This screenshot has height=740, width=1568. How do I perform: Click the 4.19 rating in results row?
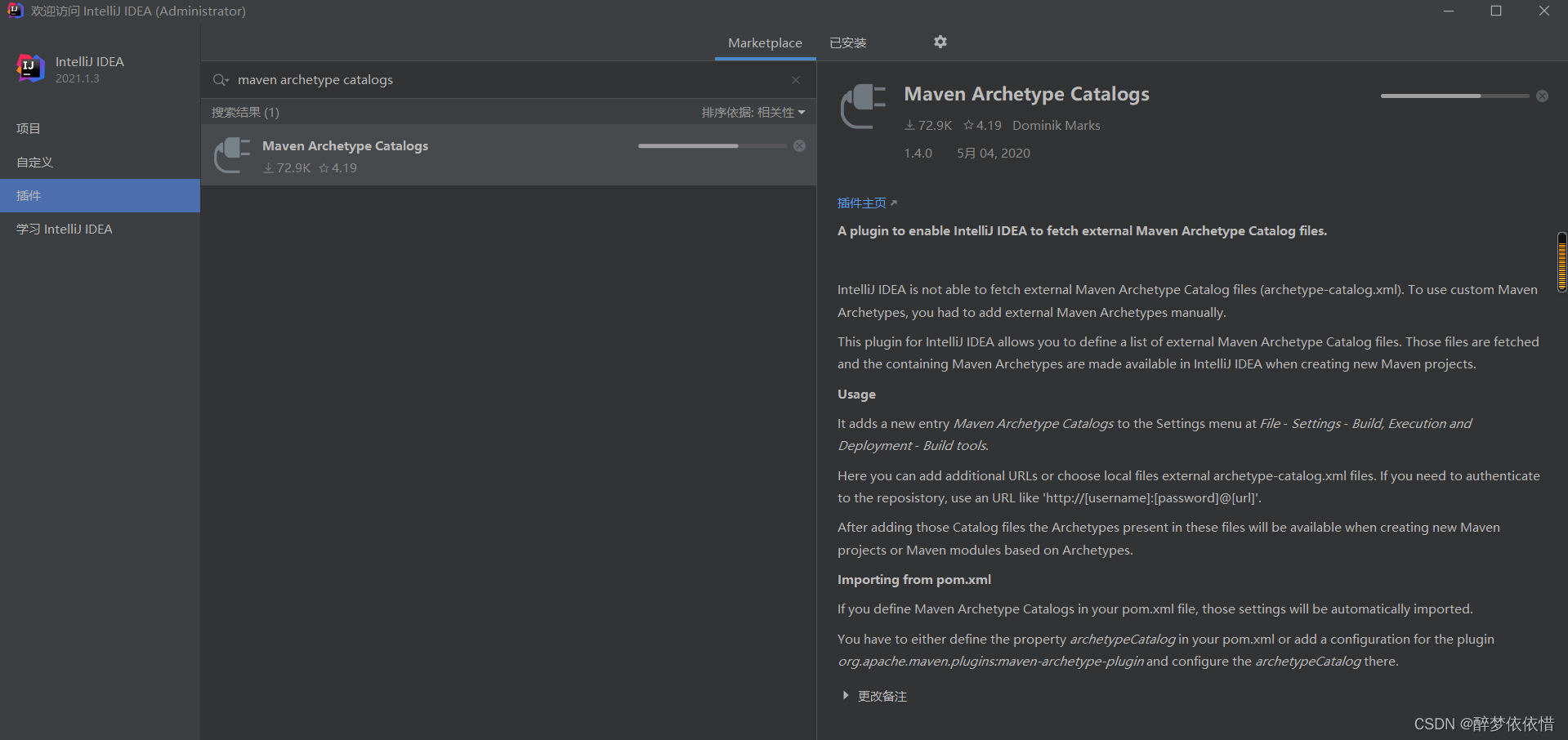coord(337,167)
